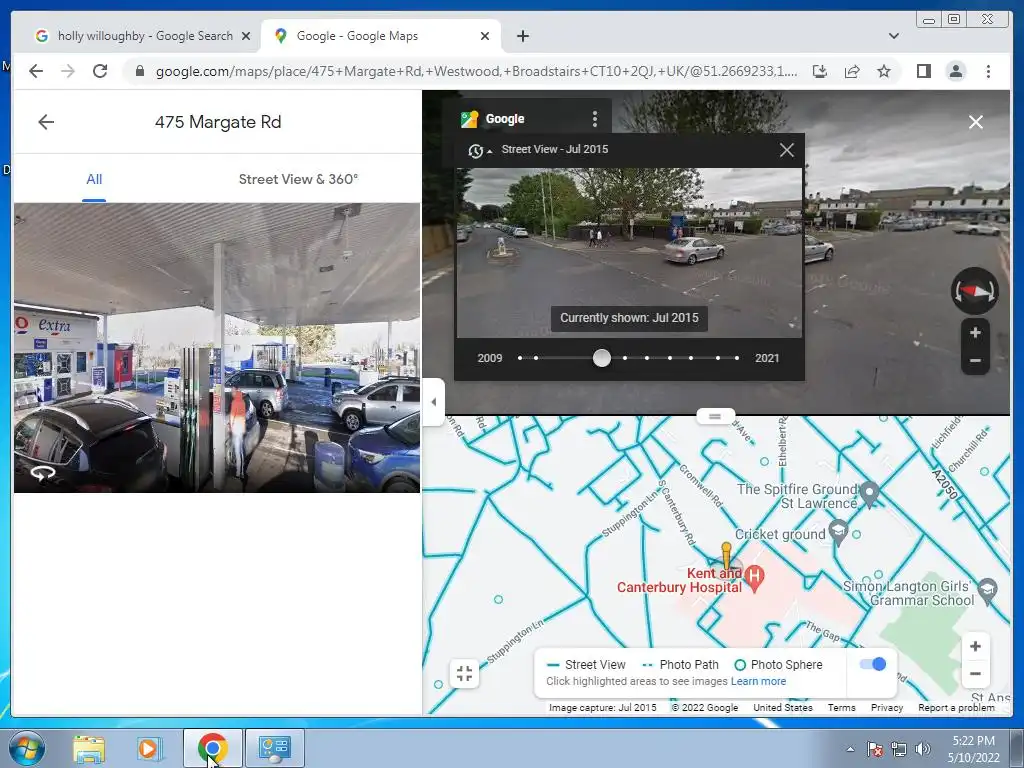Open the Chrome profile avatar

955,71
